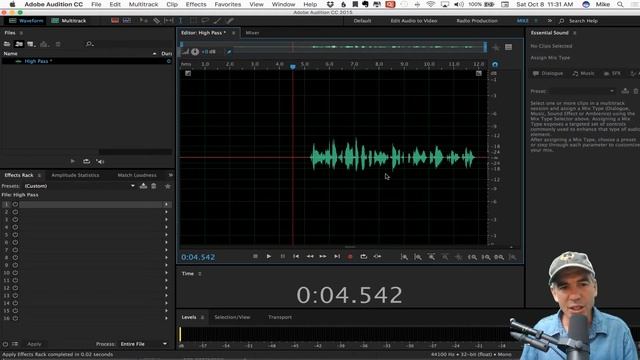Click Zoom Out Amplitude icon
Screen dimensions: 640x360
[x=418, y=257]
